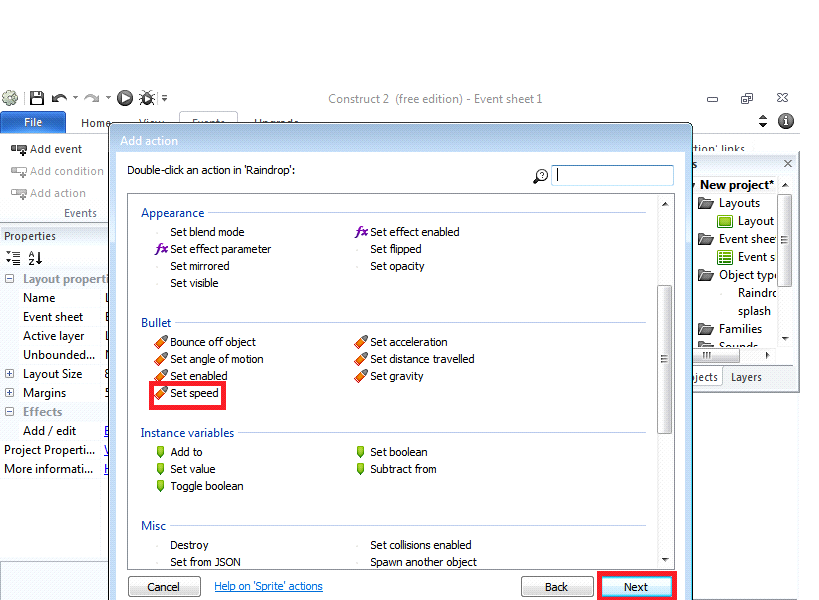The image size is (819, 600).
Task: Close the project panel with X
Action: [788, 163]
